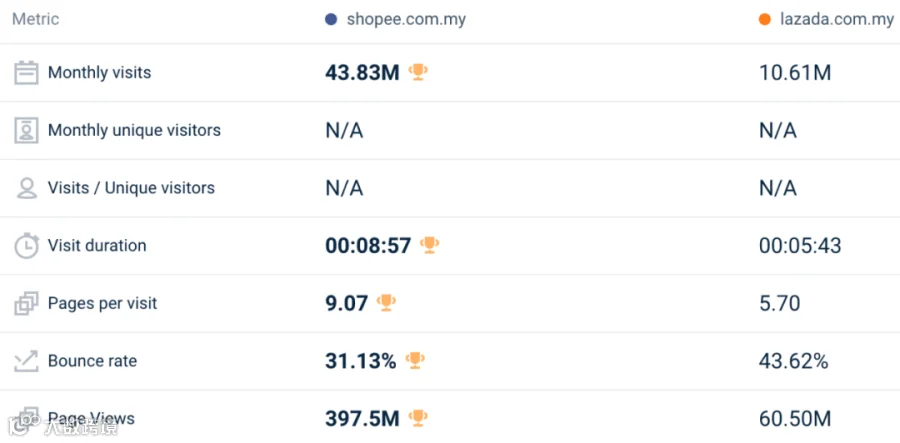Screen dimensions: 900x443
Task: Click the orange dot beside lazada.com.my
Action: (765, 20)
